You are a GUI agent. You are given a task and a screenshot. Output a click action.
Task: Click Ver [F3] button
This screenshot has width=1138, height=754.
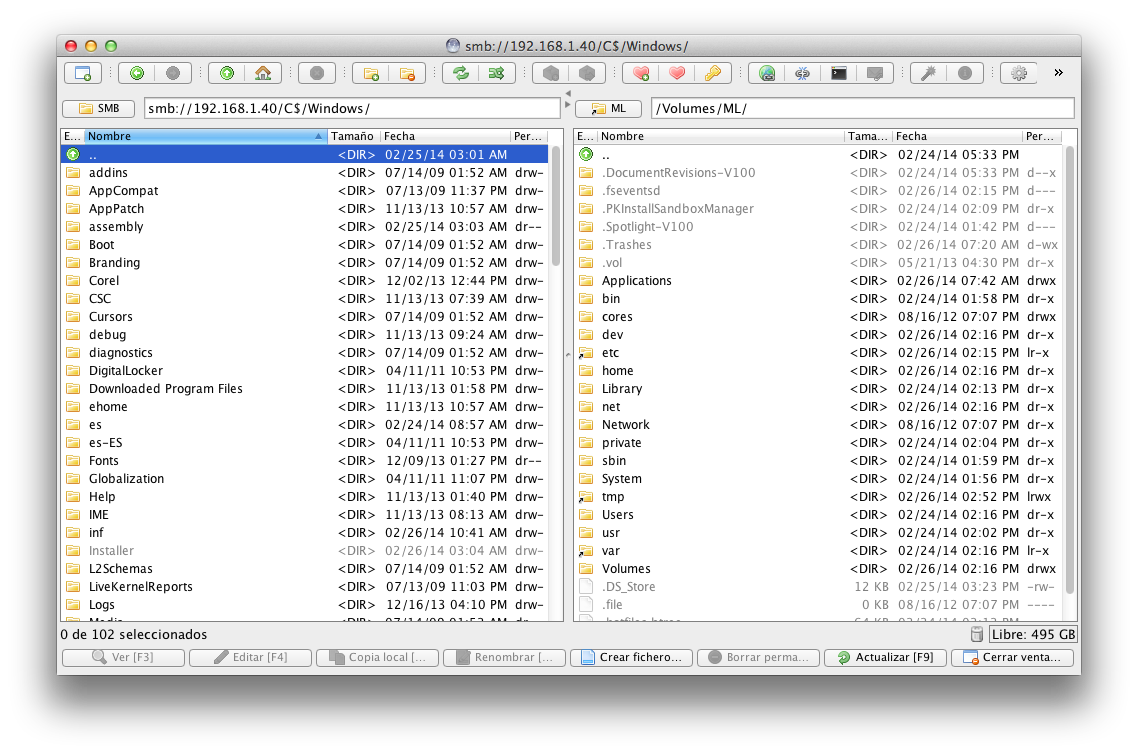pos(123,657)
